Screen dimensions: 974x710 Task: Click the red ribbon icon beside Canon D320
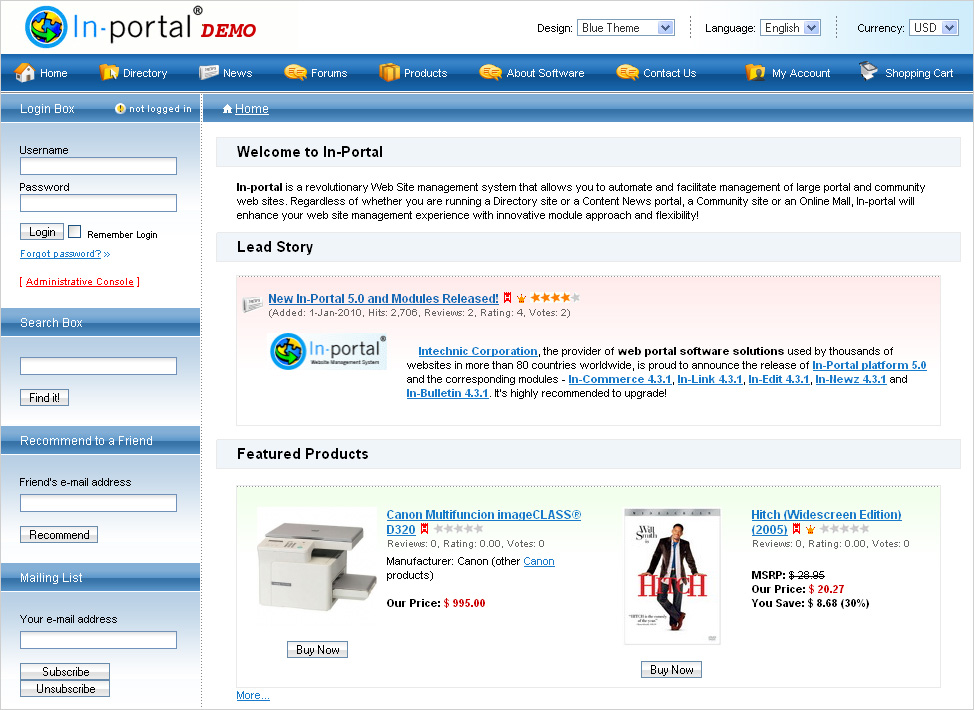pyautogui.click(x=424, y=529)
